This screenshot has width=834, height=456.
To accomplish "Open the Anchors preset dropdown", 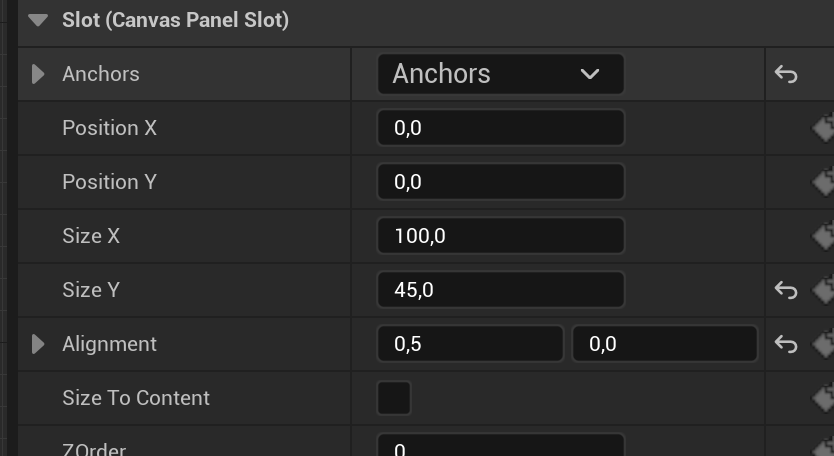I will (x=500, y=74).
